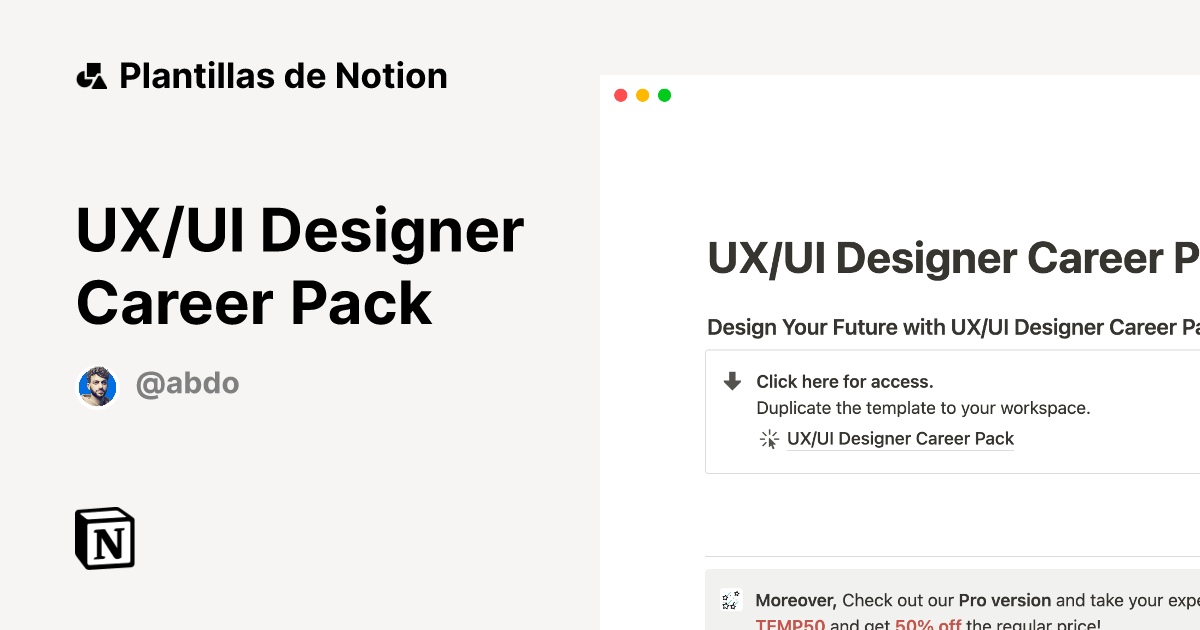Click the downward arrow icon in the access callout
Image resolution: width=1200 pixels, height=630 pixels.
[x=732, y=381]
